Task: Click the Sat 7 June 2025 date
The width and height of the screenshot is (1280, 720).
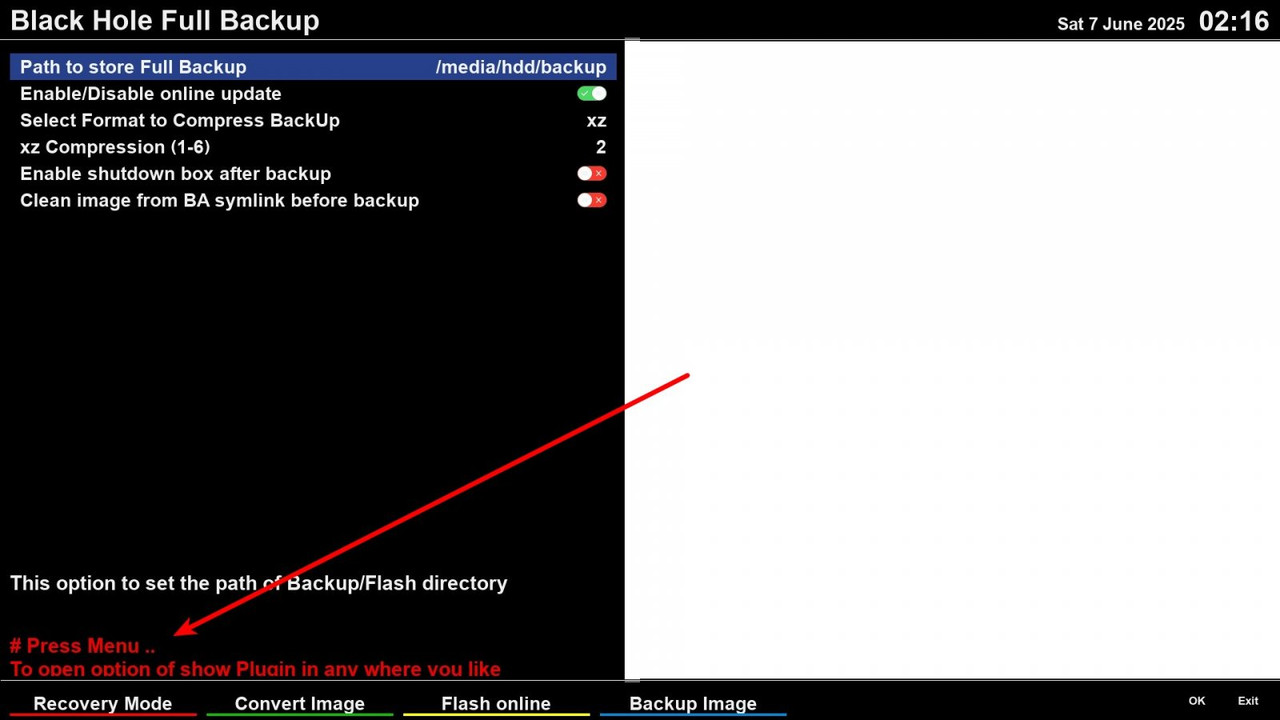Action: (x=1121, y=24)
